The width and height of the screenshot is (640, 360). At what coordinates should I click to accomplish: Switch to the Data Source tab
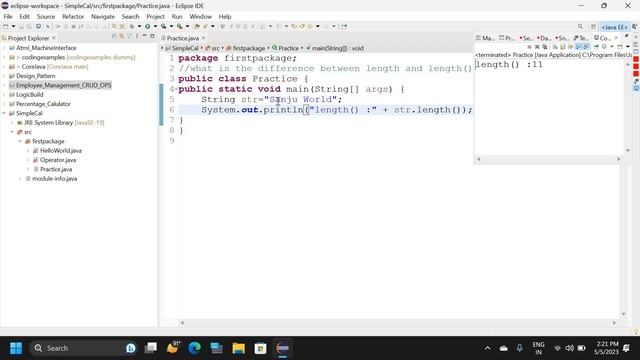(x=544, y=38)
